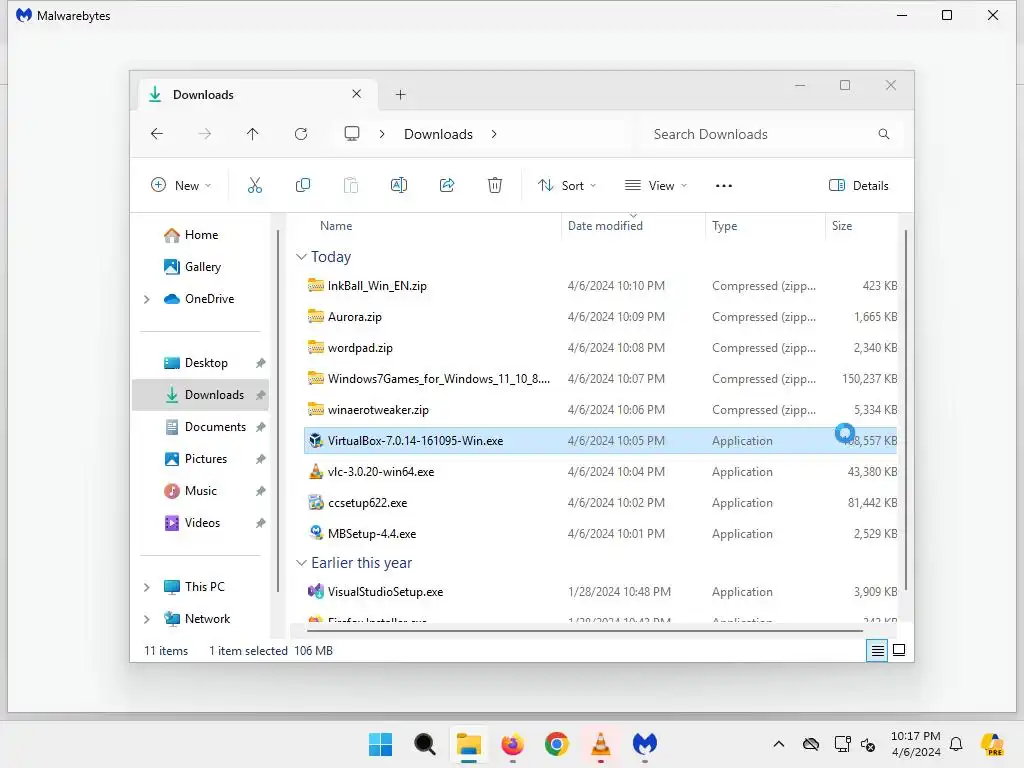The image size is (1024, 768).
Task: Open the New dropdown
Action: (x=181, y=185)
